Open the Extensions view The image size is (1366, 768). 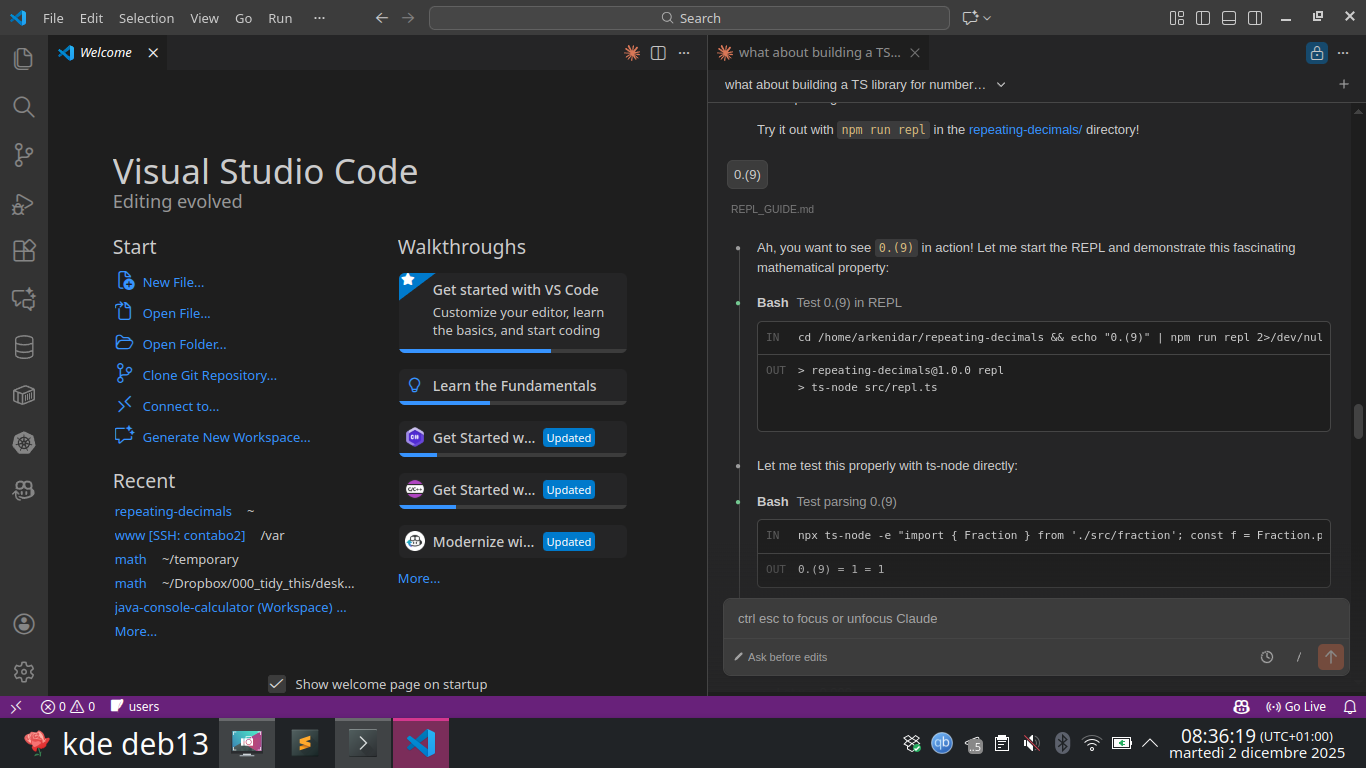tap(24, 251)
